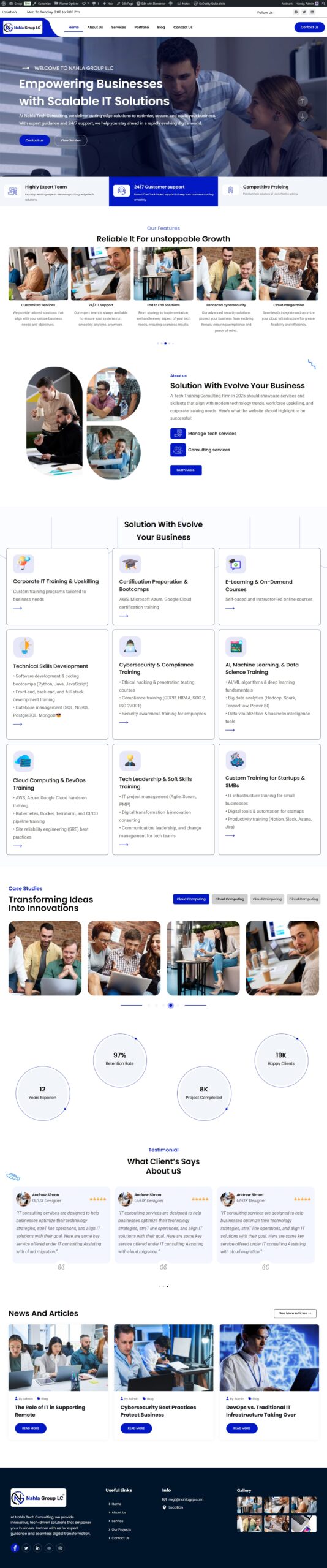Select the active case studies slider dot
This screenshot has width=327, height=1568.
(170, 1005)
